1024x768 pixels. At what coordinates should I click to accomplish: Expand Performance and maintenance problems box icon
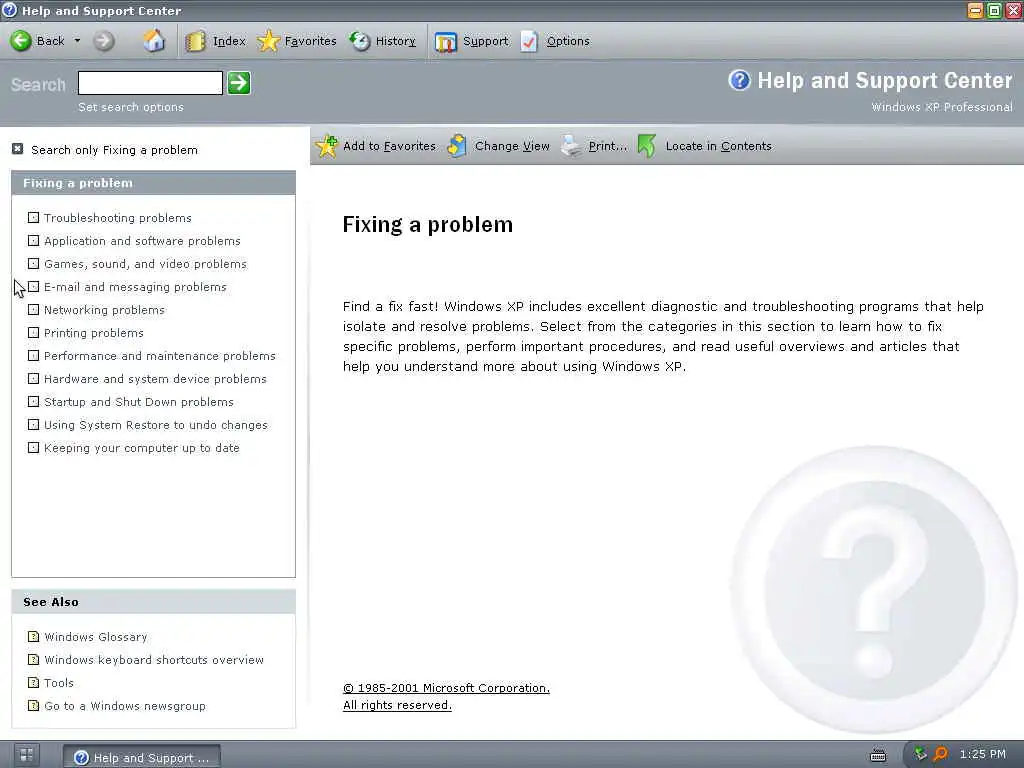point(33,355)
